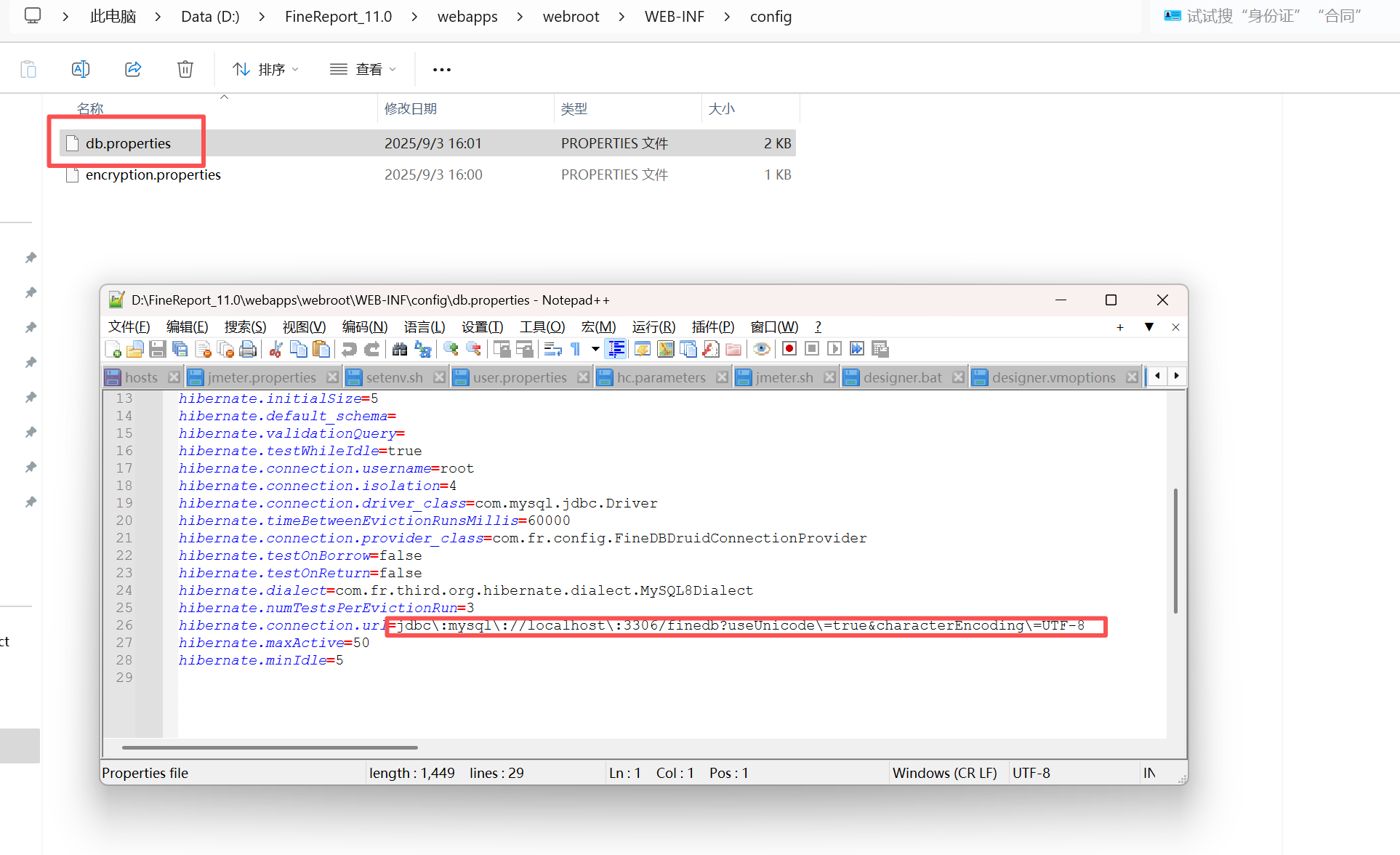Zoom out on the editor text
This screenshot has width=1400, height=855.
(x=473, y=349)
